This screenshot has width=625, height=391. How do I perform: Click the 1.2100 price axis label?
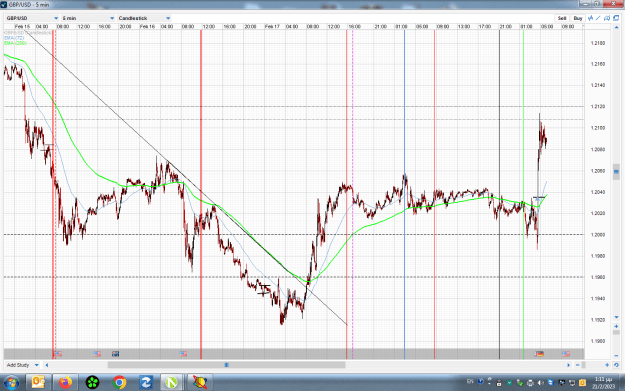coord(597,128)
